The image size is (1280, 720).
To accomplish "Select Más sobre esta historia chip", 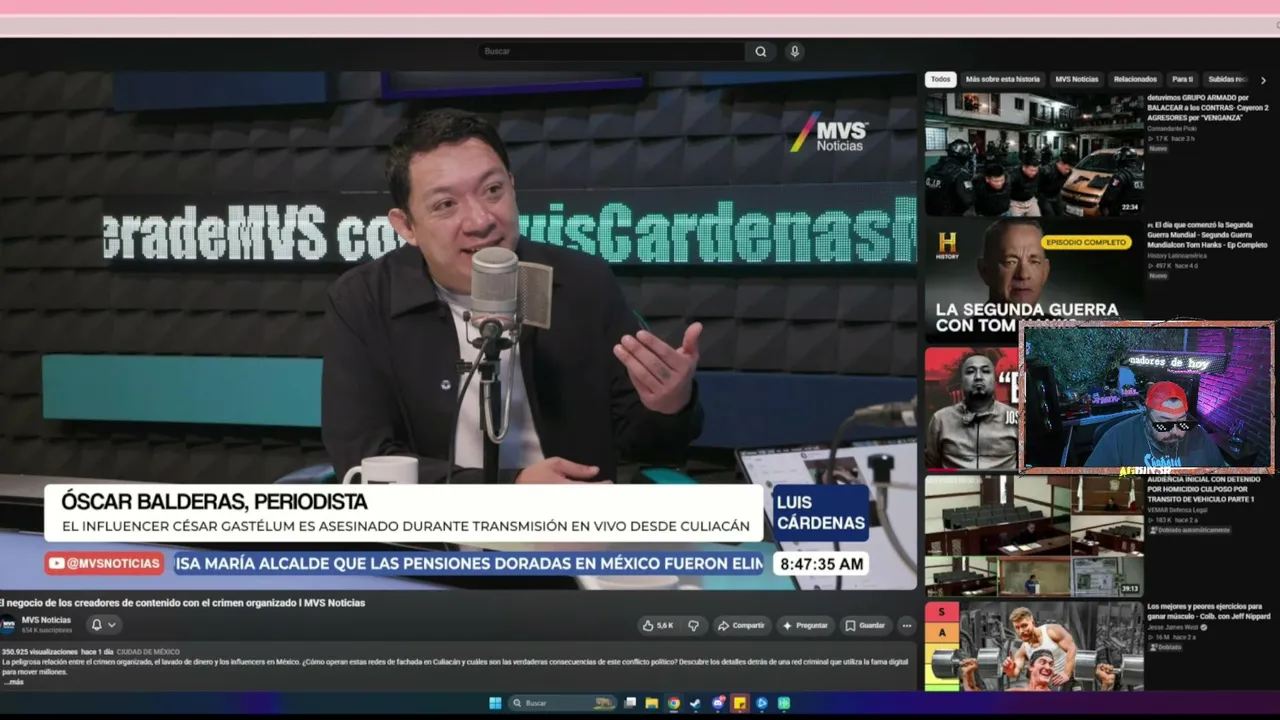I will 1002,79.
